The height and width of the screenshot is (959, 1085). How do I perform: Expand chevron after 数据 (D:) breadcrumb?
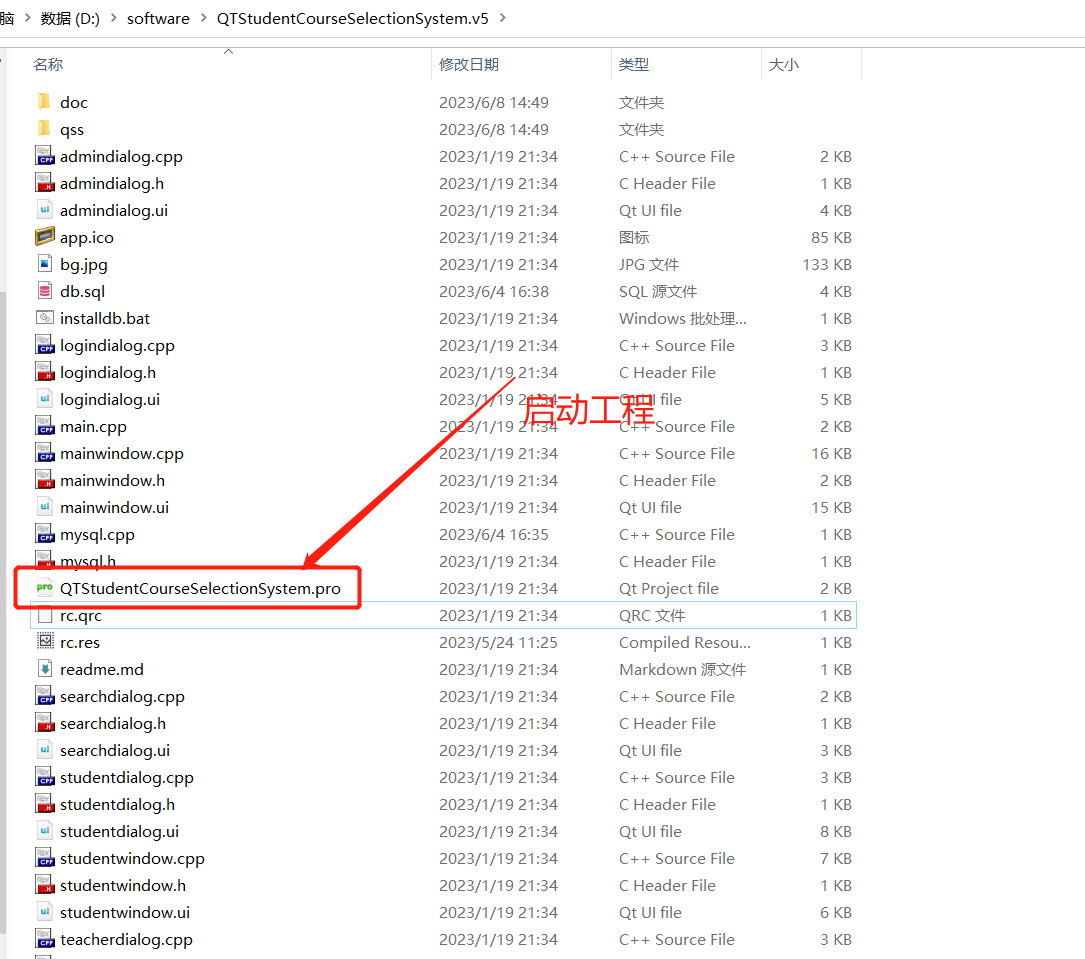click(x=113, y=18)
